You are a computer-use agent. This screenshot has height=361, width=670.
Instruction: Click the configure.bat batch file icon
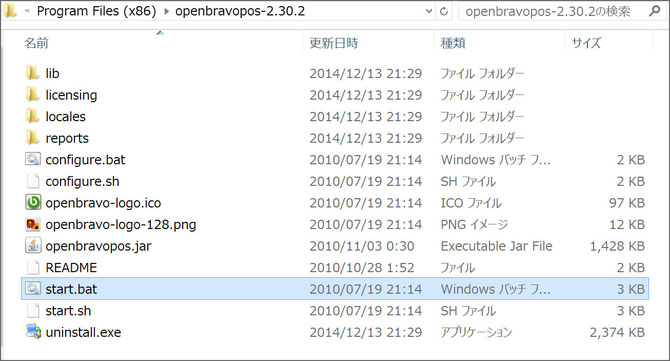[x=33, y=159]
